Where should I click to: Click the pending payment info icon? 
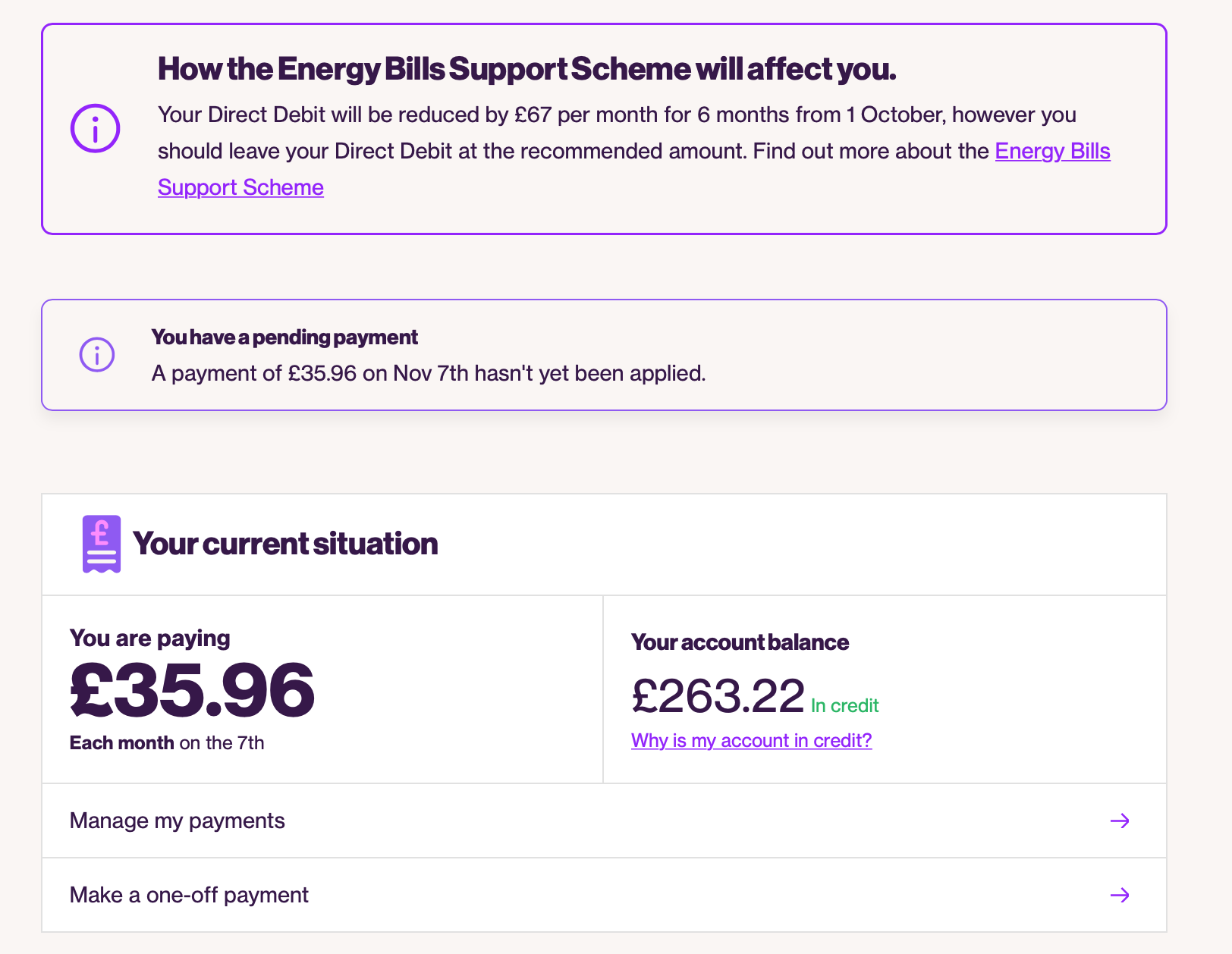[97, 355]
